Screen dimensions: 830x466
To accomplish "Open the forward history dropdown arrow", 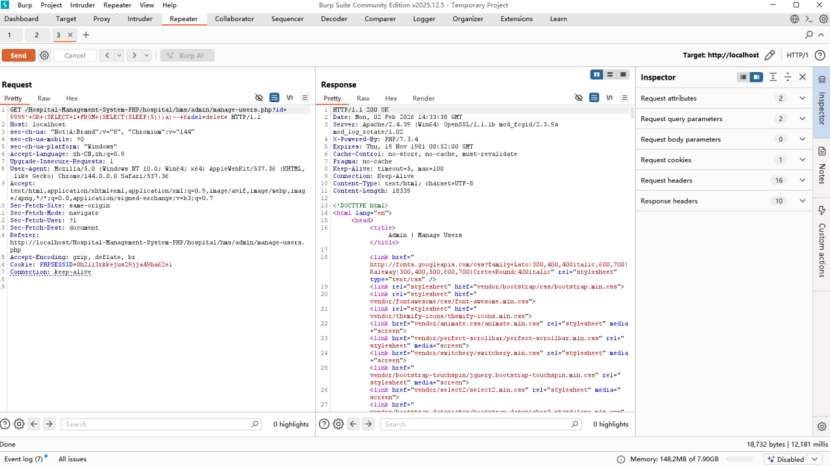I will tap(146, 56).
